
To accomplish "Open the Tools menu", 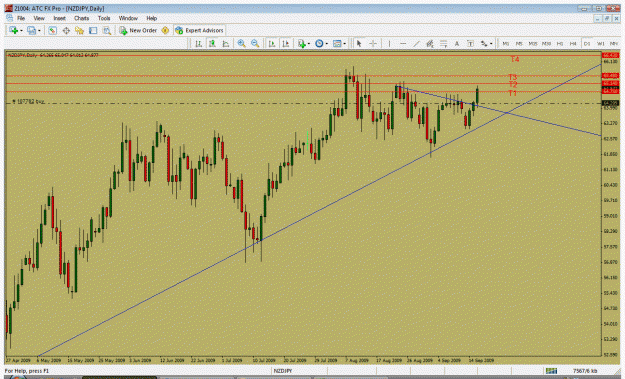I will [x=104, y=18].
